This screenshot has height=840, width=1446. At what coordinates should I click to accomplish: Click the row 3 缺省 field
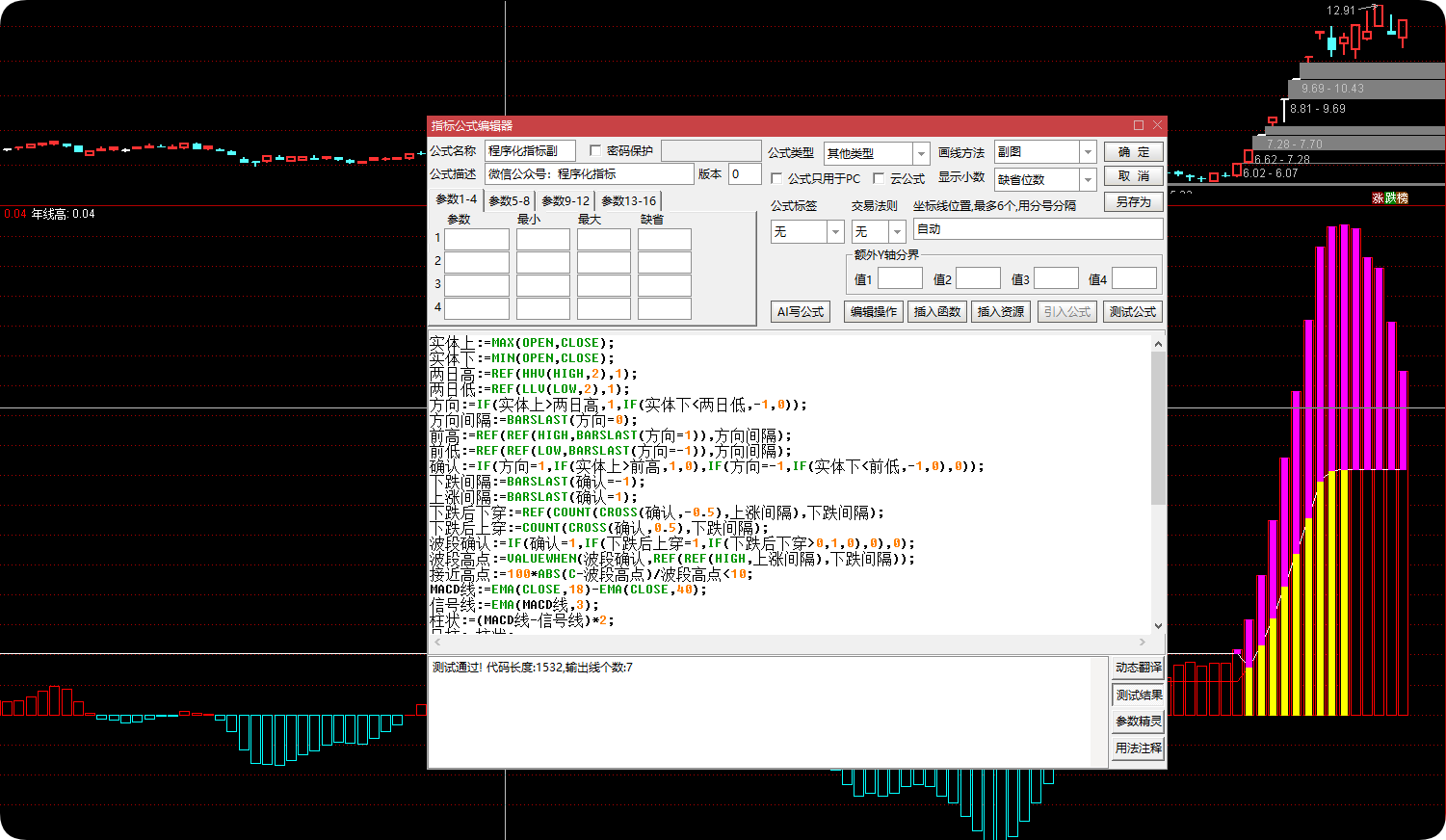coord(665,285)
